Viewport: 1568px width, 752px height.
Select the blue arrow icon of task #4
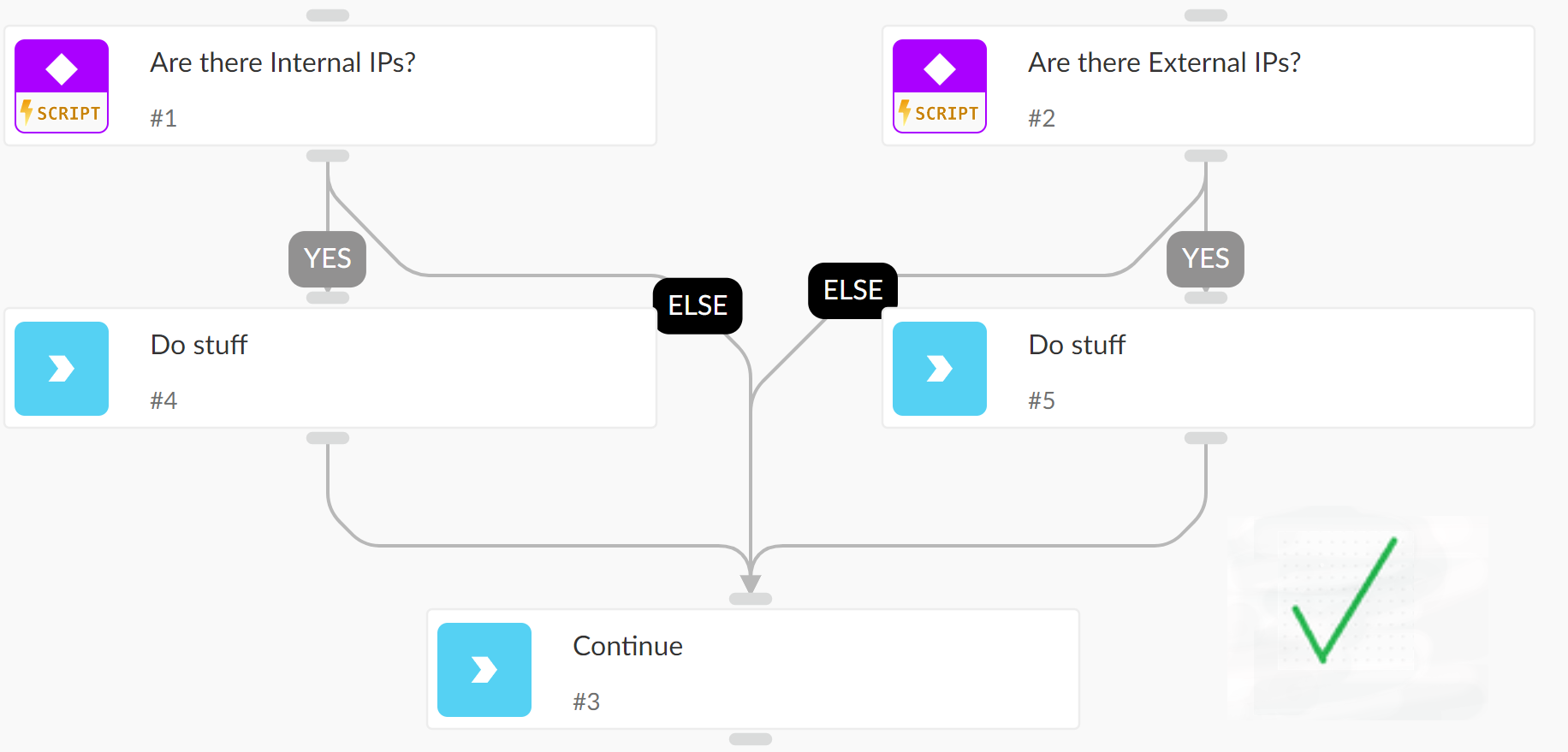coord(62,369)
